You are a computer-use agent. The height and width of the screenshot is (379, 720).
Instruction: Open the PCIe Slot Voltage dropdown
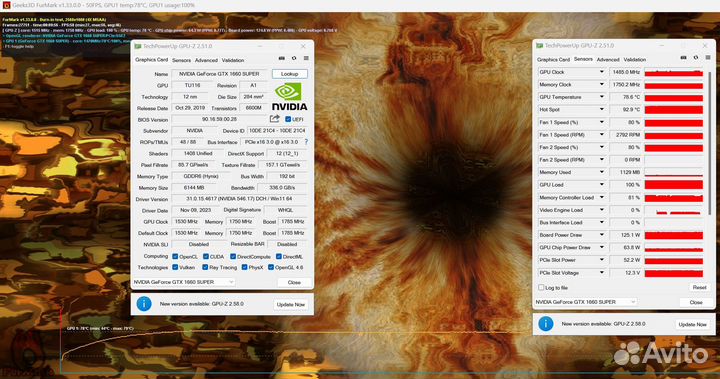[x=602, y=272]
